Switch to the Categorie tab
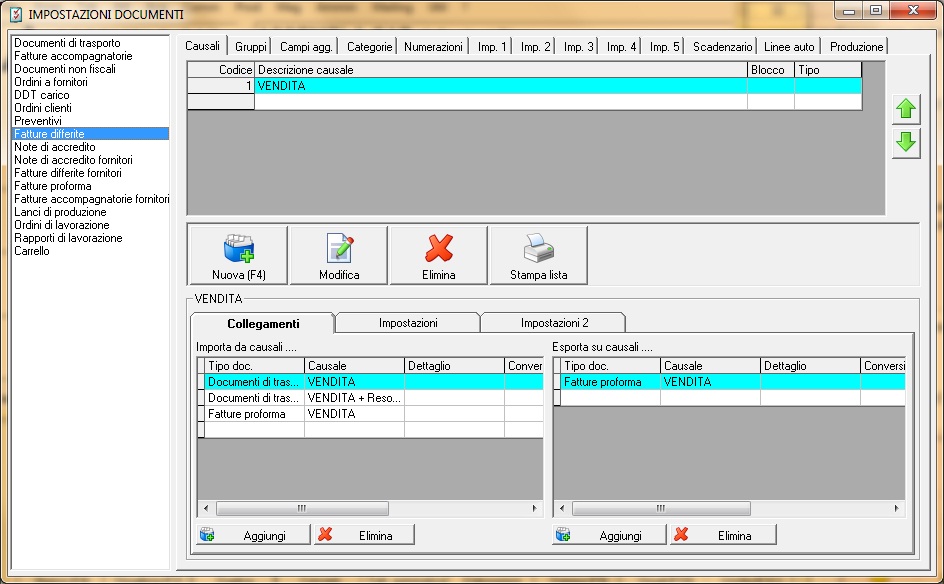 coord(369,46)
